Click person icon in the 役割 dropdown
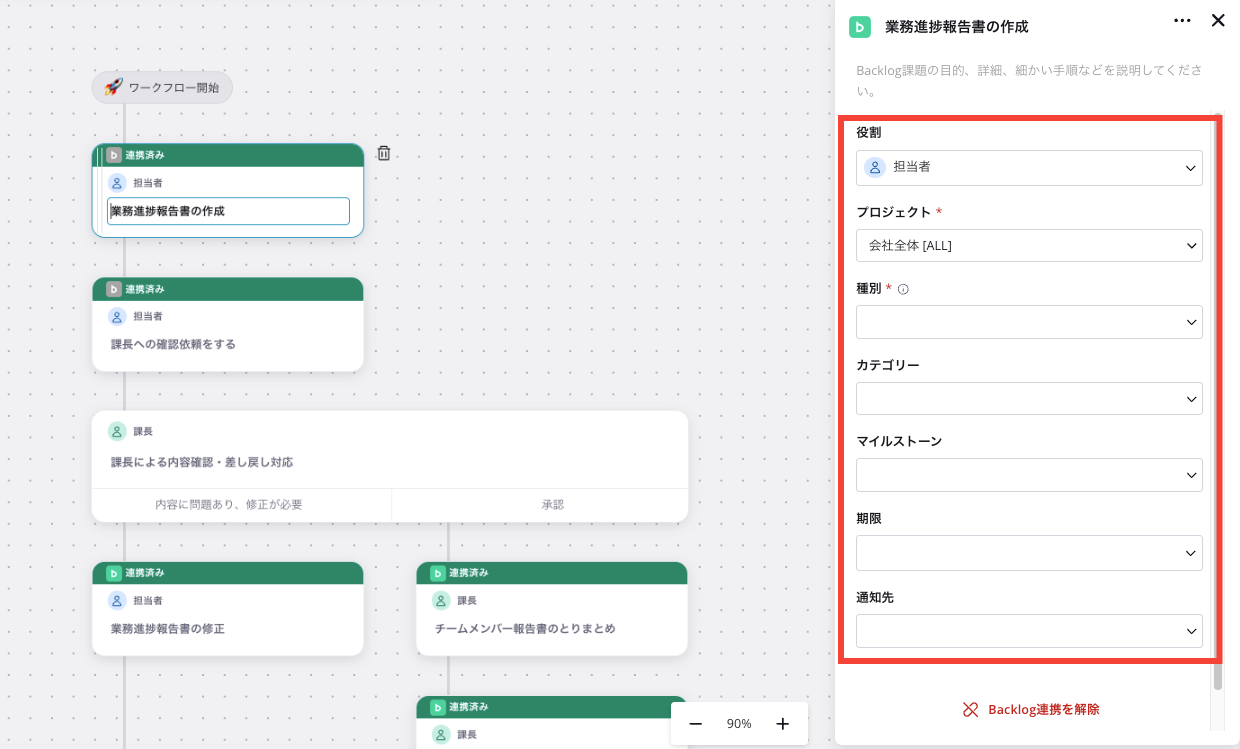The height and width of the screenshot is (749, 1240). pyautogui.click(x=875, y=167)
